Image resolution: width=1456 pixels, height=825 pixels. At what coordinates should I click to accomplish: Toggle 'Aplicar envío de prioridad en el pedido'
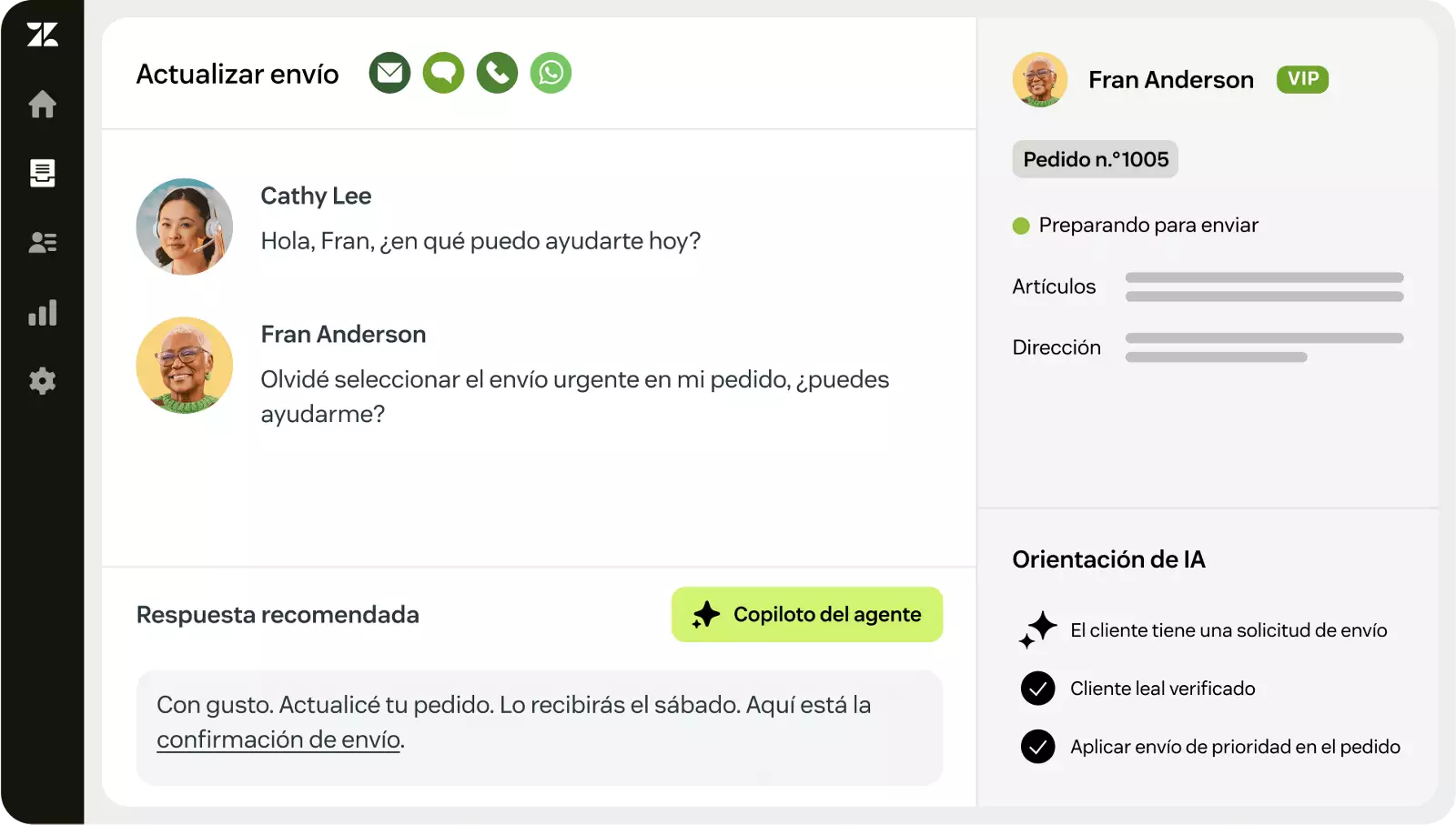coord(1036,747)
